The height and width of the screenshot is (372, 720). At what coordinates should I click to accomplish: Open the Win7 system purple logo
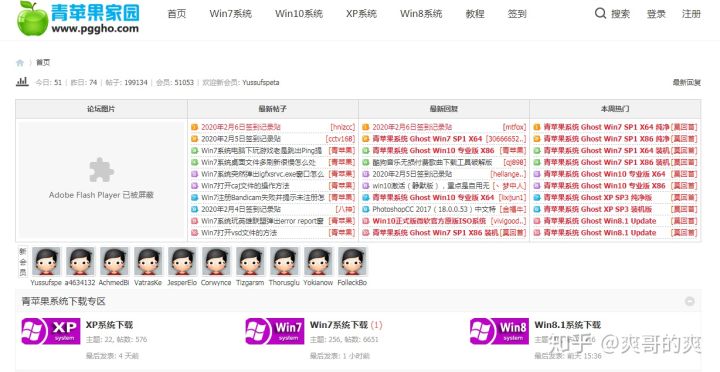click(275, 331)
